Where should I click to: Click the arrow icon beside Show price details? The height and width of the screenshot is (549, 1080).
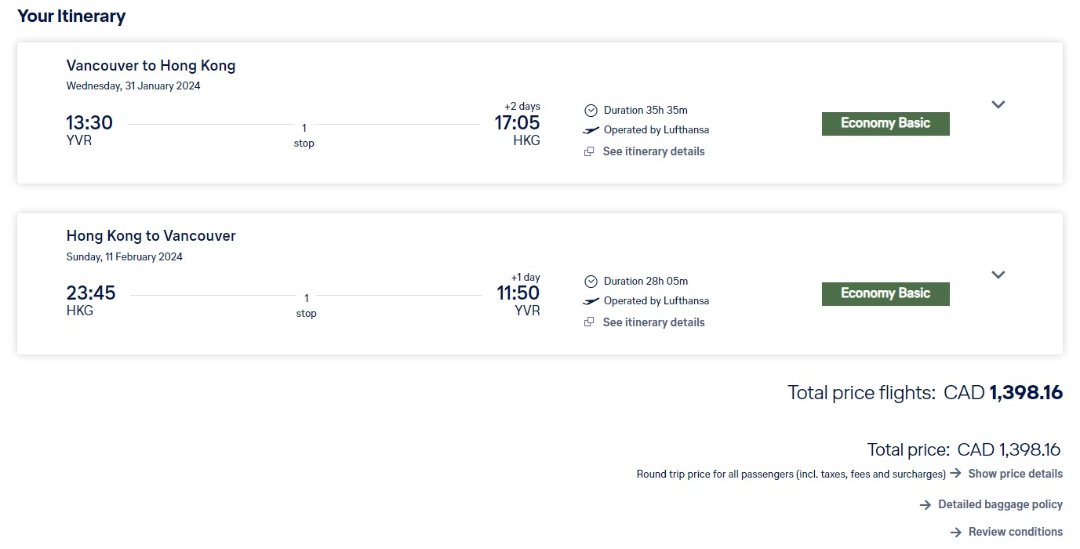pos(956,473)
